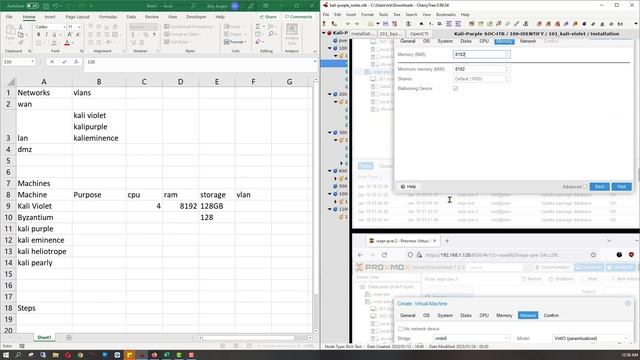Image resolution: width=640 pixels, height=360 pixels.
Task: Open the Excel Format cells dropdown
Action: point(236,42)
